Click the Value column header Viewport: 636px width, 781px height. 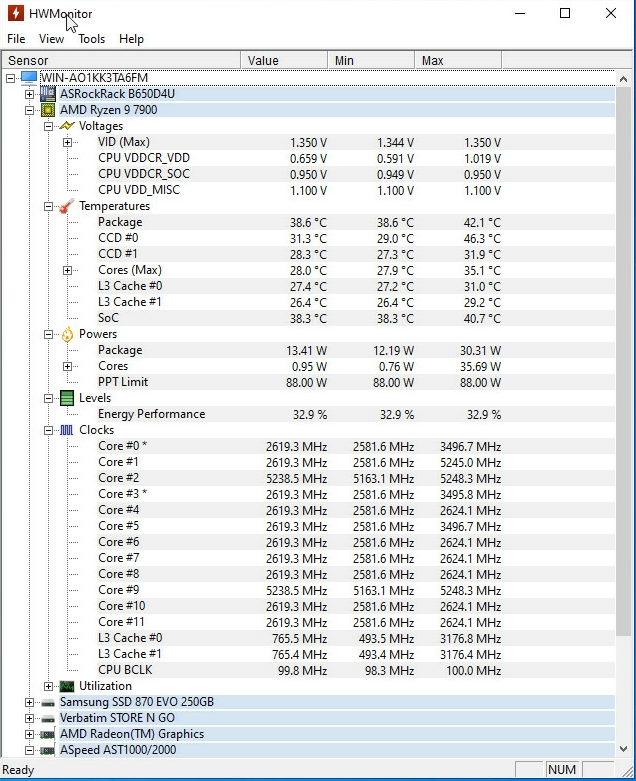pos(284,60)
